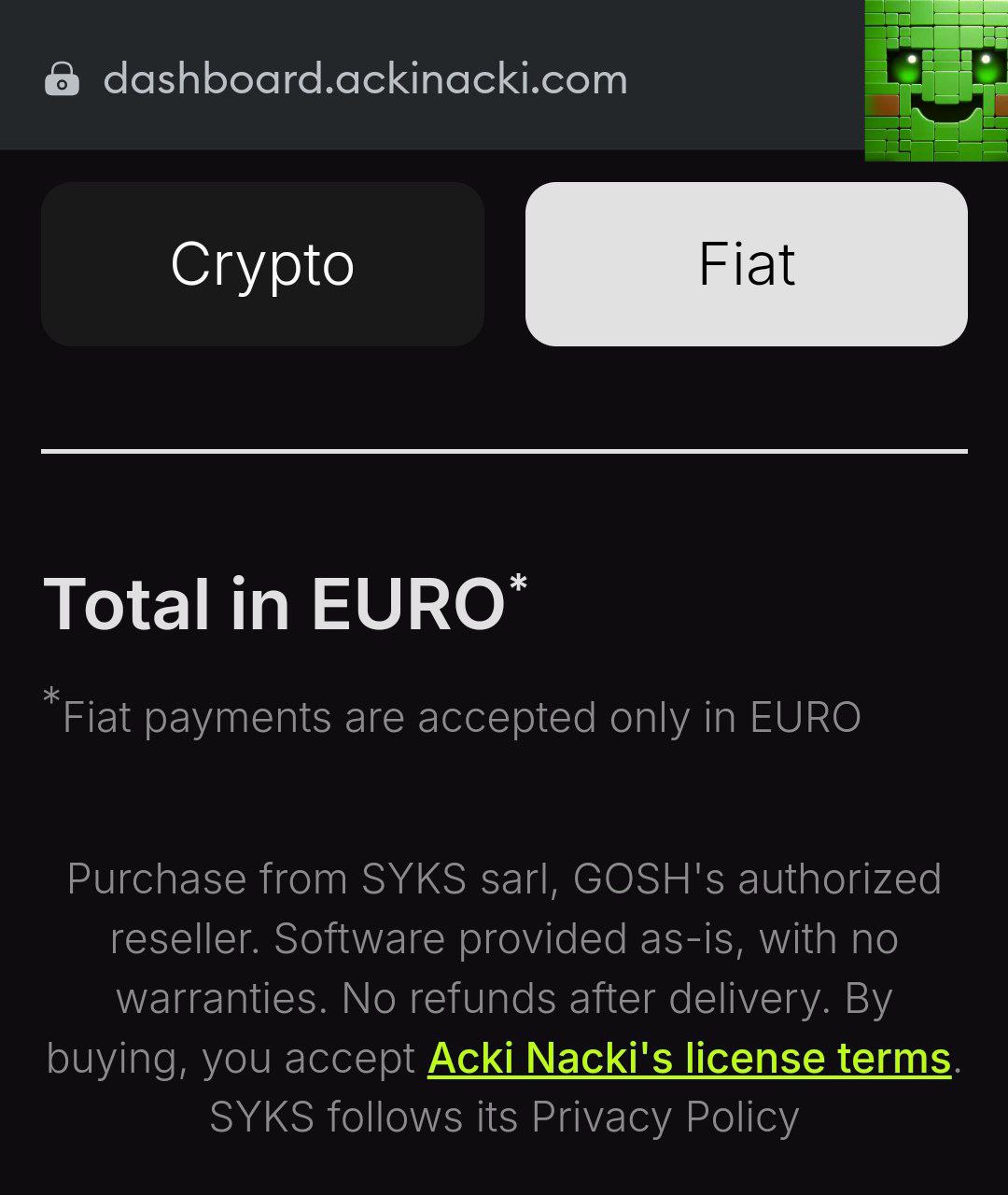Click the GOSH's authorized text

pyautogui.click(x=757, y=879)
